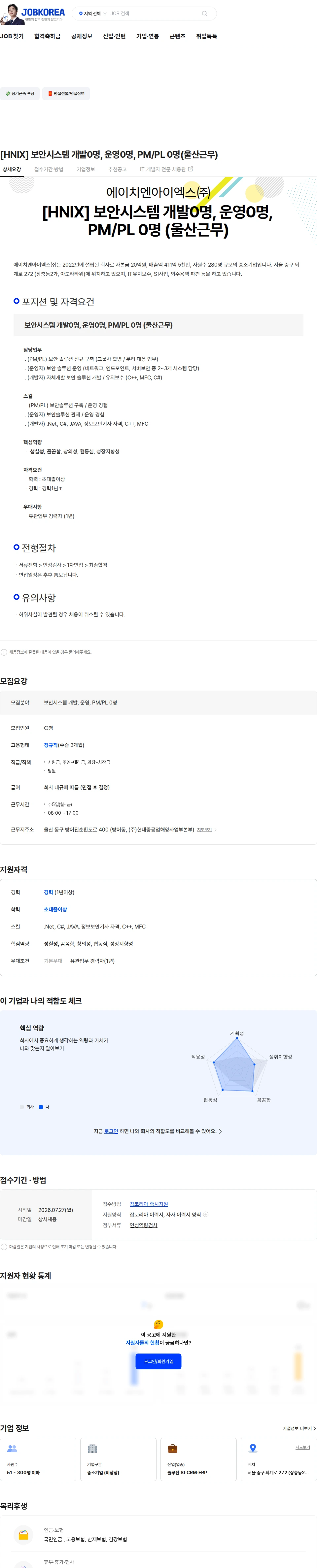This screenshot has width=317, height=1568.
Task: Open the JOB 찾기 menu
Action: pyautogui.click(x=12, y=37)
